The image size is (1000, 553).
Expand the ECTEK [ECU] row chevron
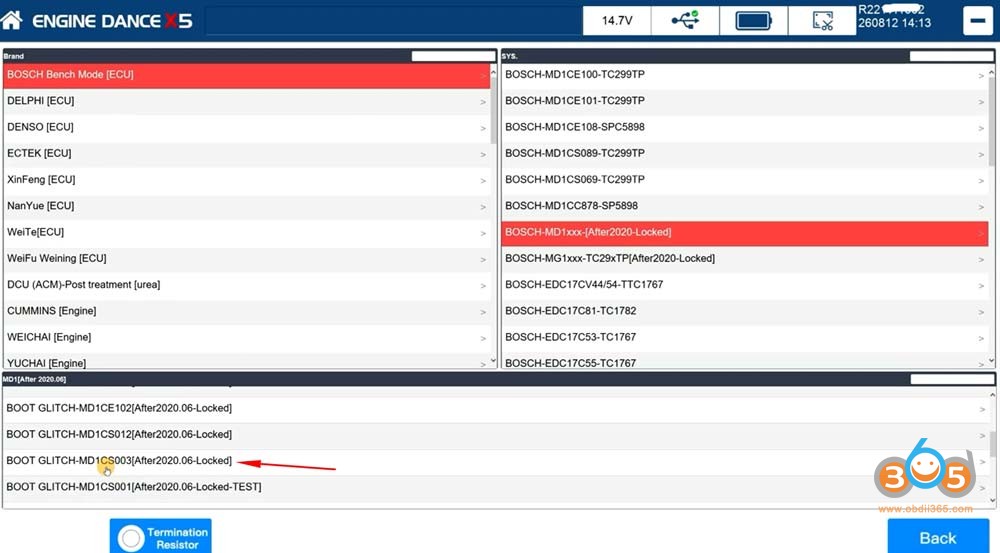pyautogui.click(x=483, y=154)
